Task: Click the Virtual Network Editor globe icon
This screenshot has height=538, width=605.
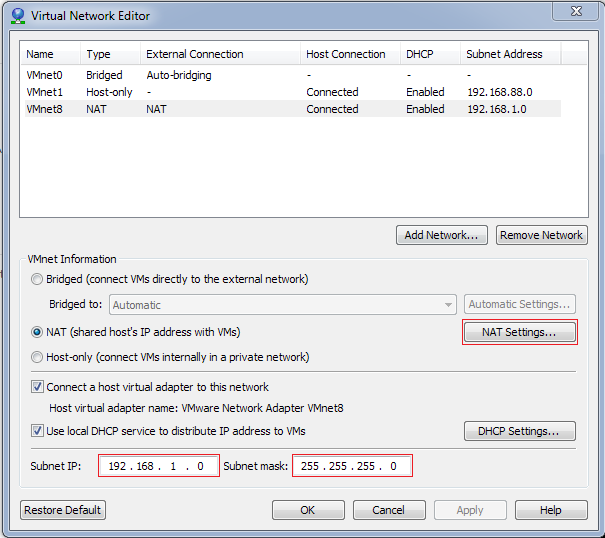Action: coord(18,16)
